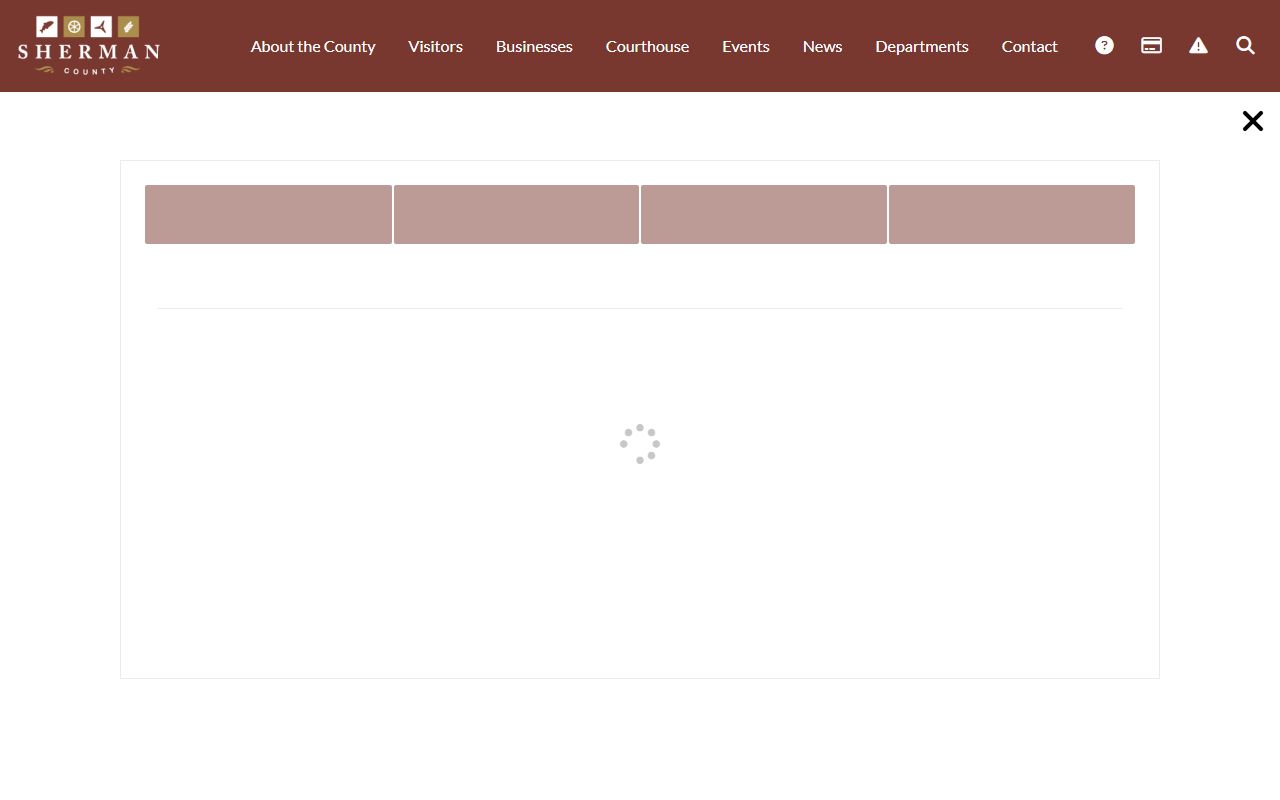Select the third blank tab placeholder

tap(764, 214)
